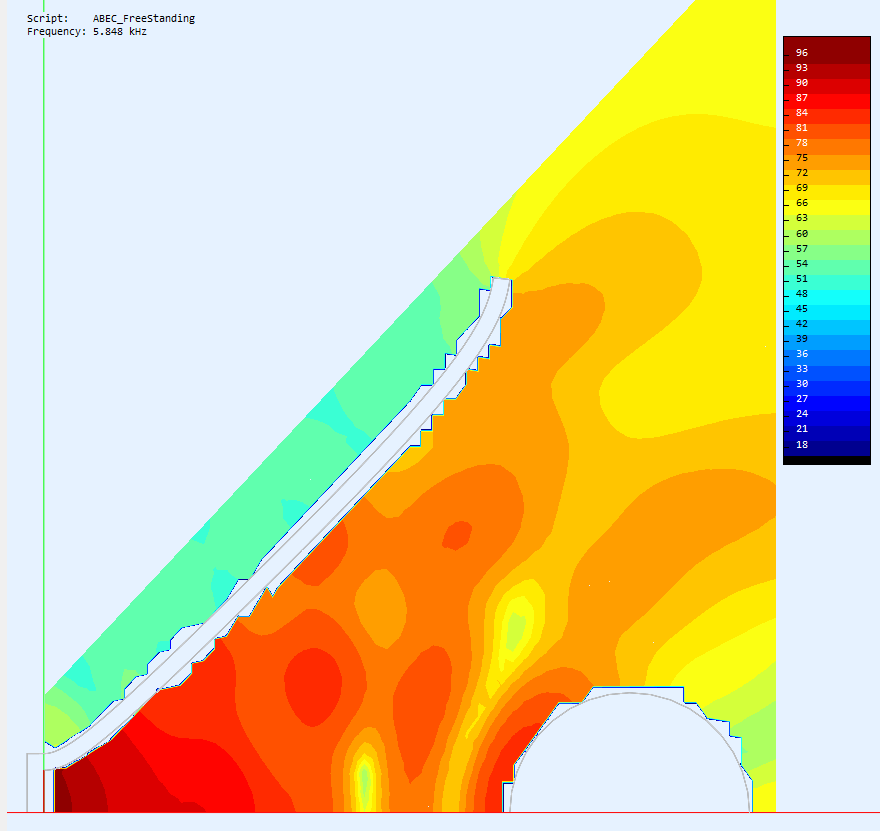Select the 39 dB legend entry
The image size is (880, 831).
tap(801, 339)
